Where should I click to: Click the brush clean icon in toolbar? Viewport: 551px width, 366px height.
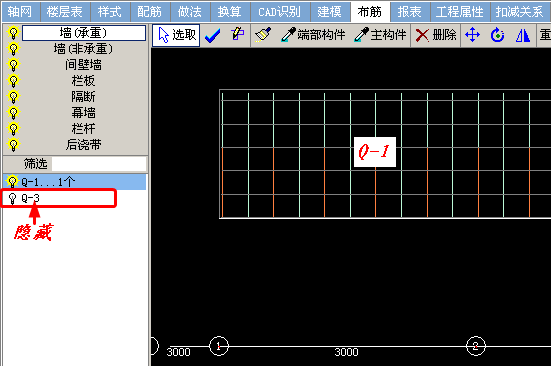263,35
